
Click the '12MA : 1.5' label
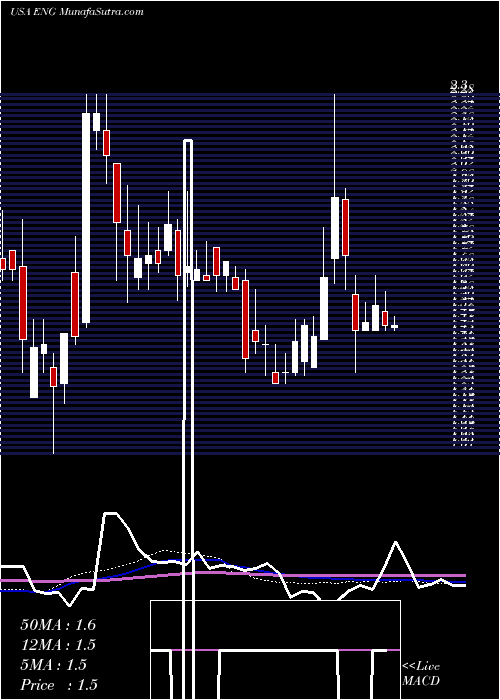click(58, 645)
